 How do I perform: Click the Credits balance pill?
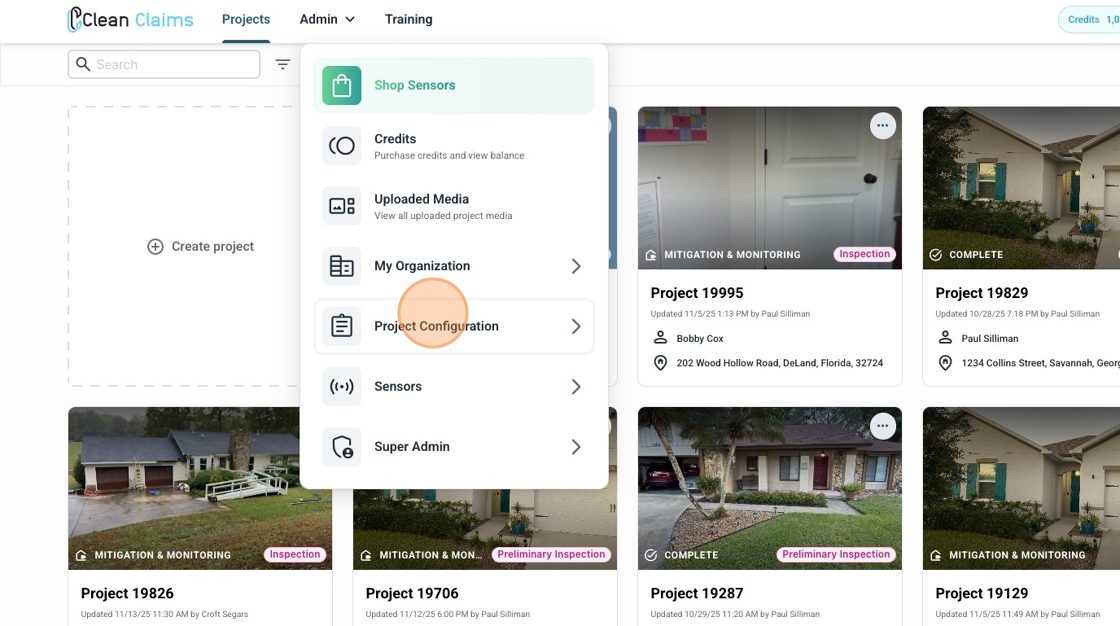click(x=1091, y=19)
